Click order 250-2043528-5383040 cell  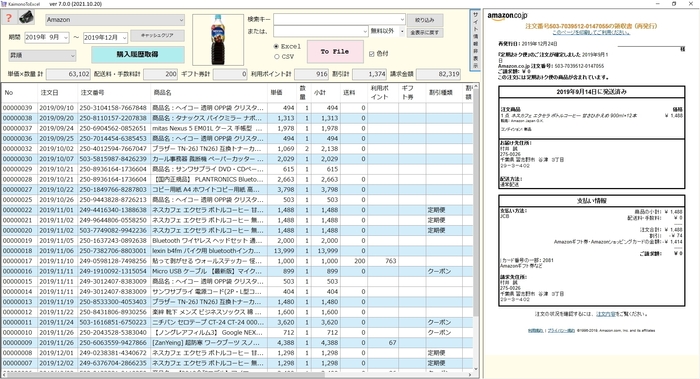click(x=113, y=333)
